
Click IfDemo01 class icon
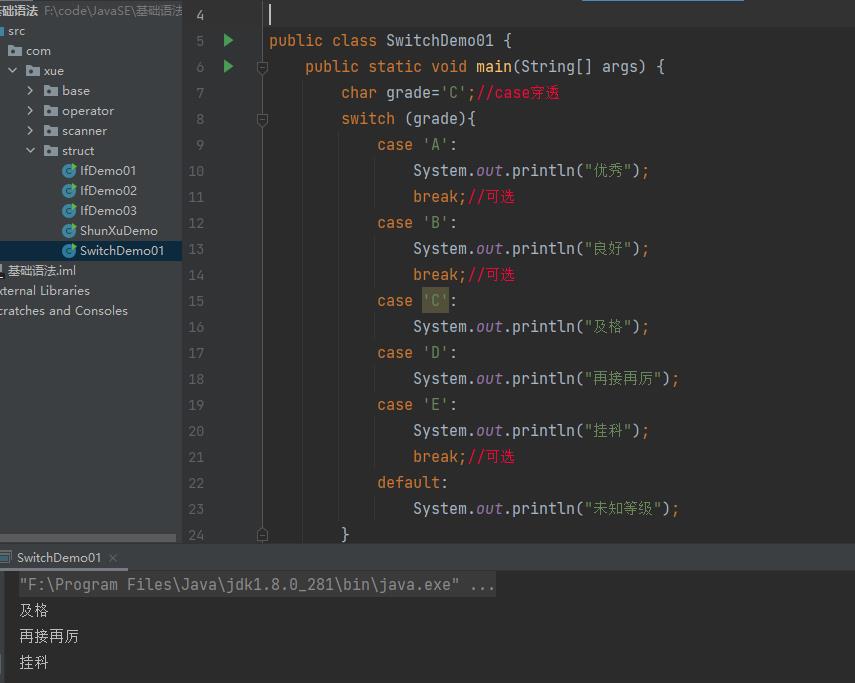point(69,171)
